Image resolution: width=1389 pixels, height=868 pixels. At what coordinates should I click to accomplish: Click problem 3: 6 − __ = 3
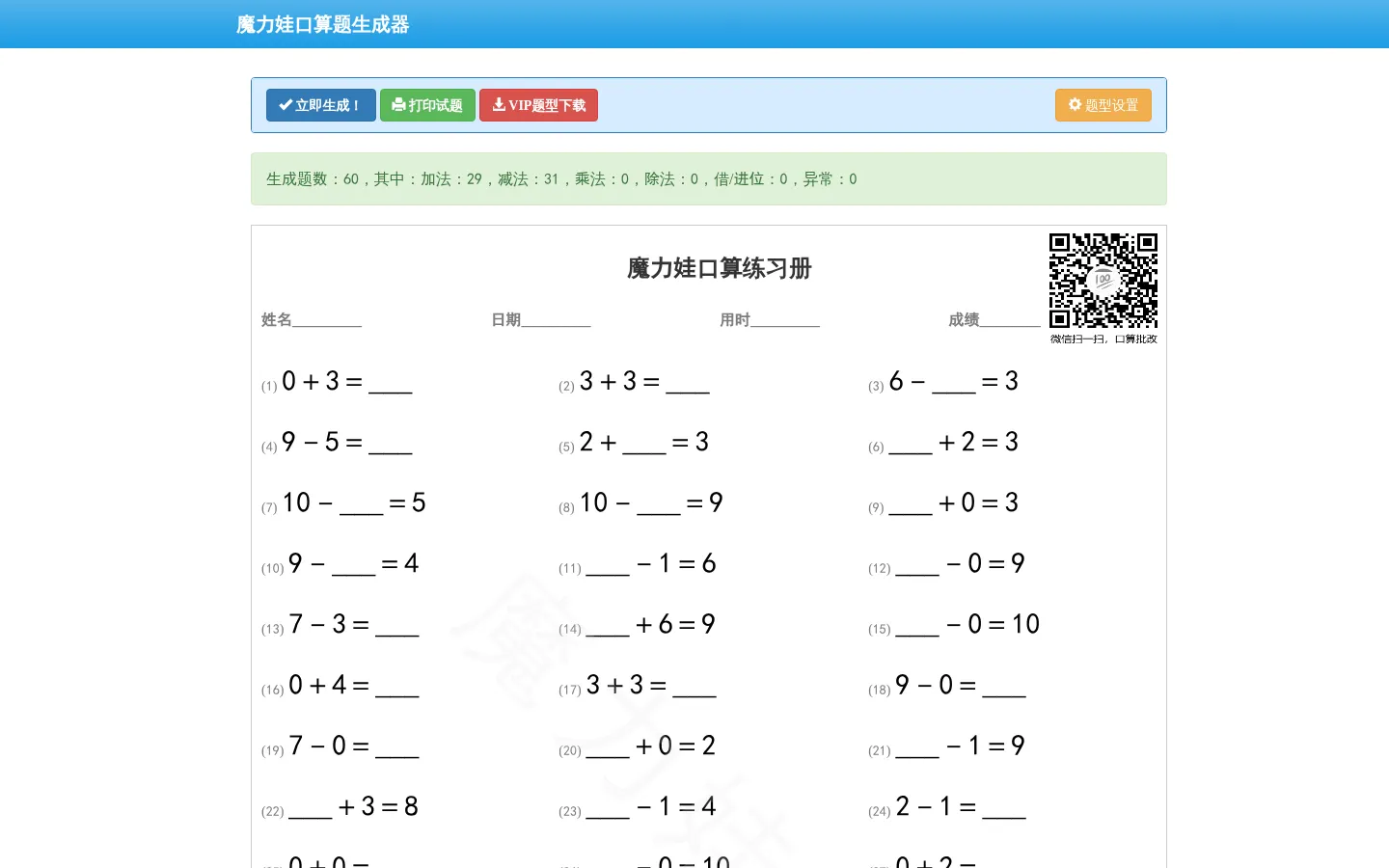tap(943, 382)
